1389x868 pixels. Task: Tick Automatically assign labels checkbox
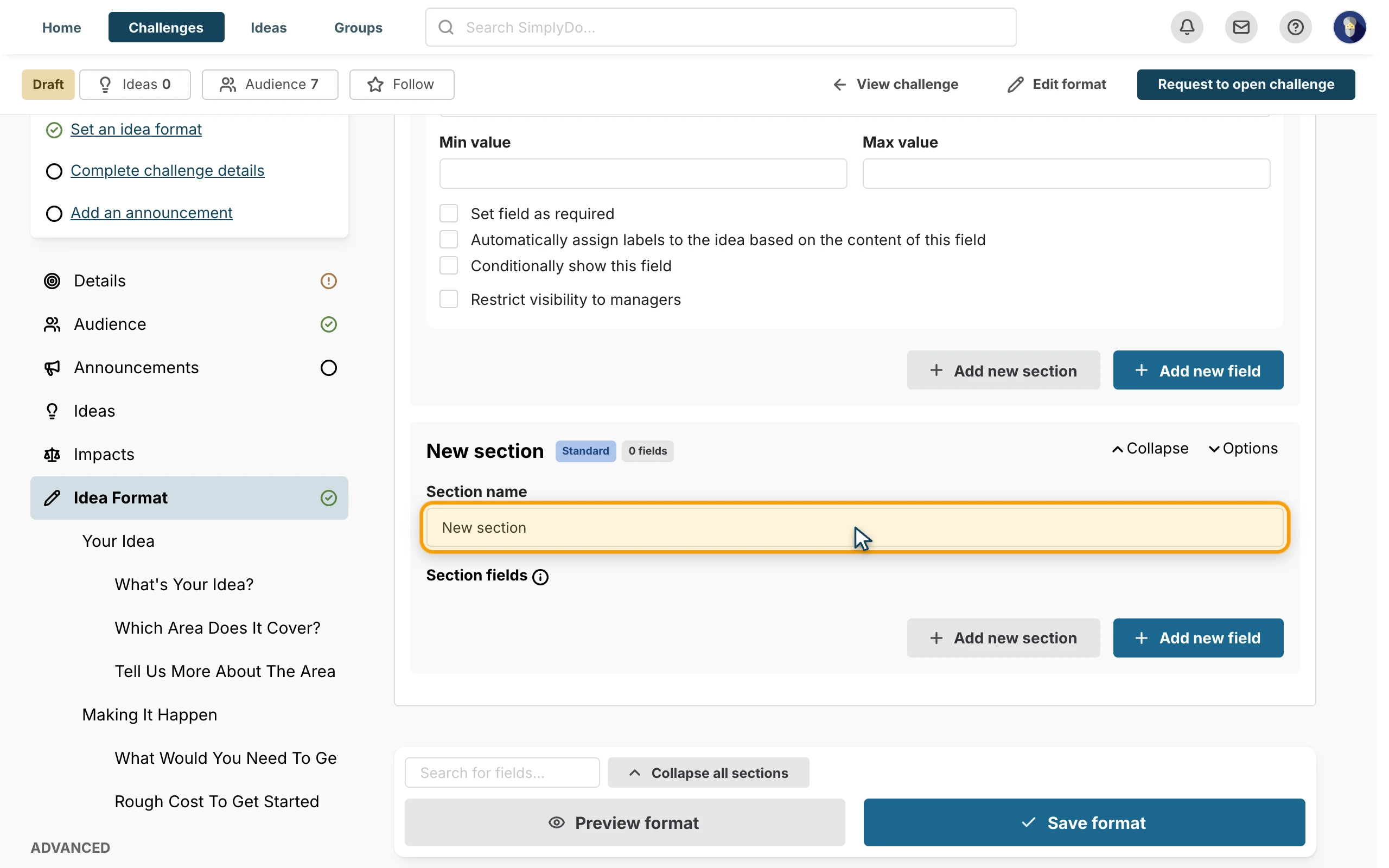(449, 239)
